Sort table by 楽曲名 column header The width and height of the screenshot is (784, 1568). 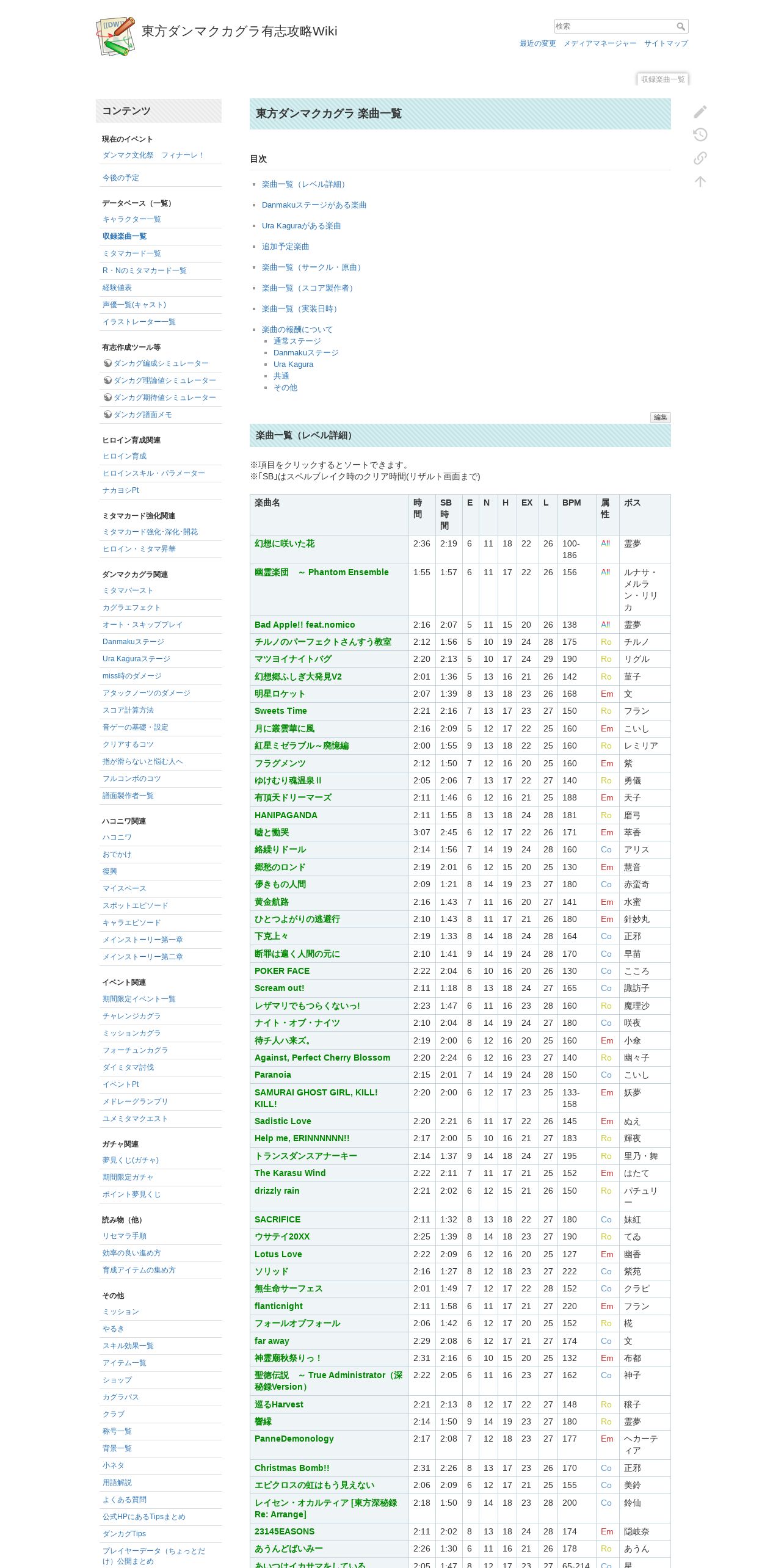[329, 515]
